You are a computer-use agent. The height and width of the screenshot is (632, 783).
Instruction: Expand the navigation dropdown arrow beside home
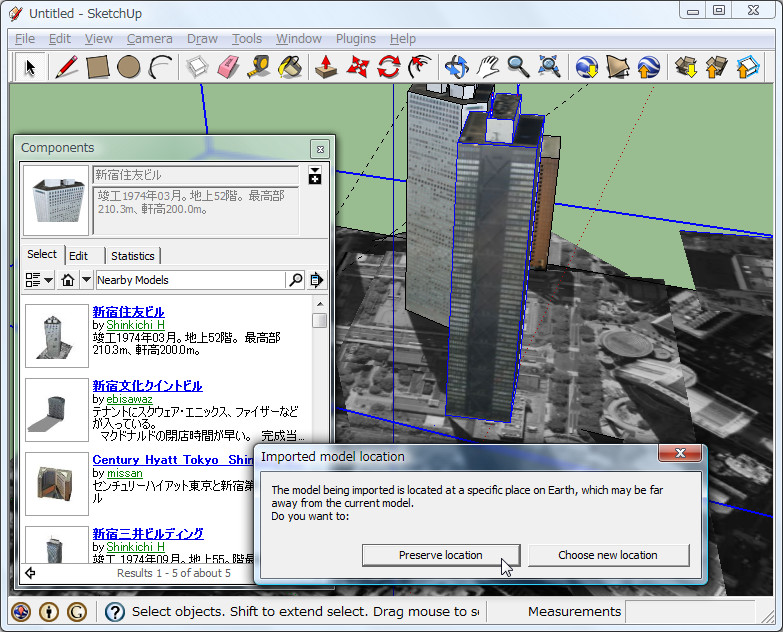pos(86,280)
